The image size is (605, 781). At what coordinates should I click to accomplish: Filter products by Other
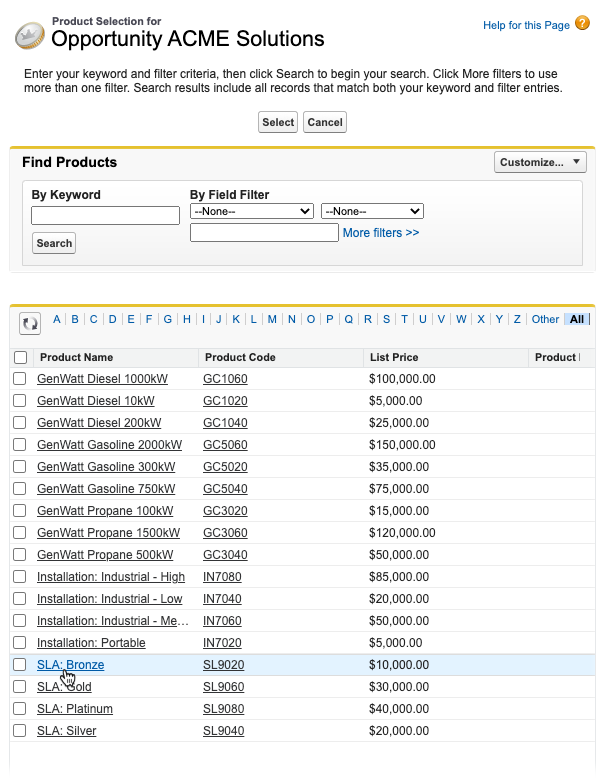tap(545, 319)
